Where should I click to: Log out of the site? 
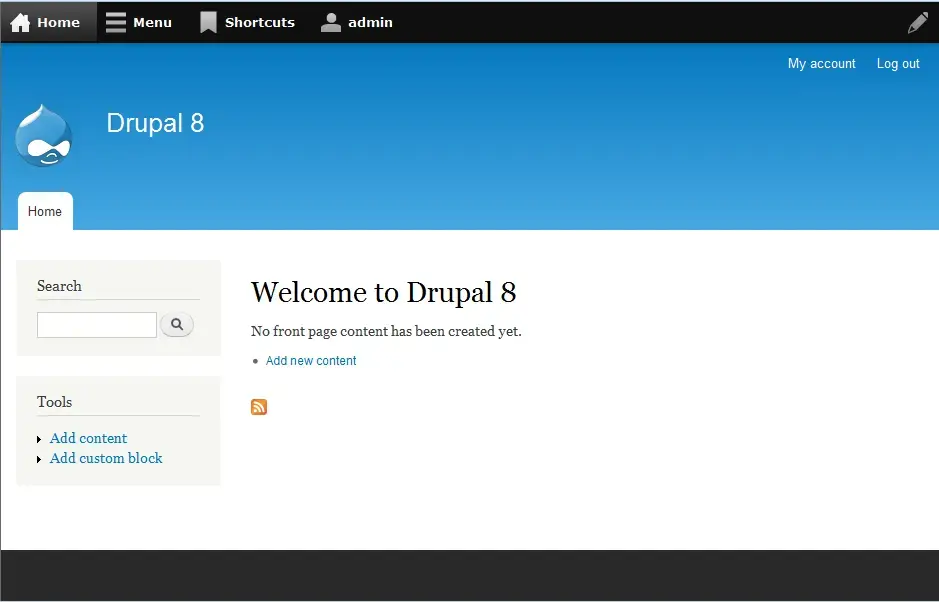(897, 63)
